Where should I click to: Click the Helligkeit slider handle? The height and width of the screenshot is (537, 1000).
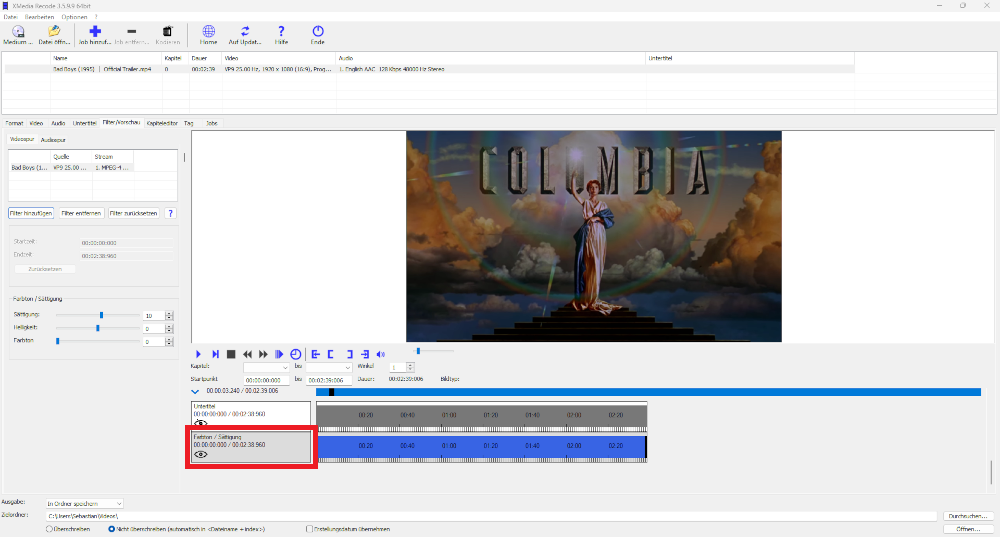point(98,328)
